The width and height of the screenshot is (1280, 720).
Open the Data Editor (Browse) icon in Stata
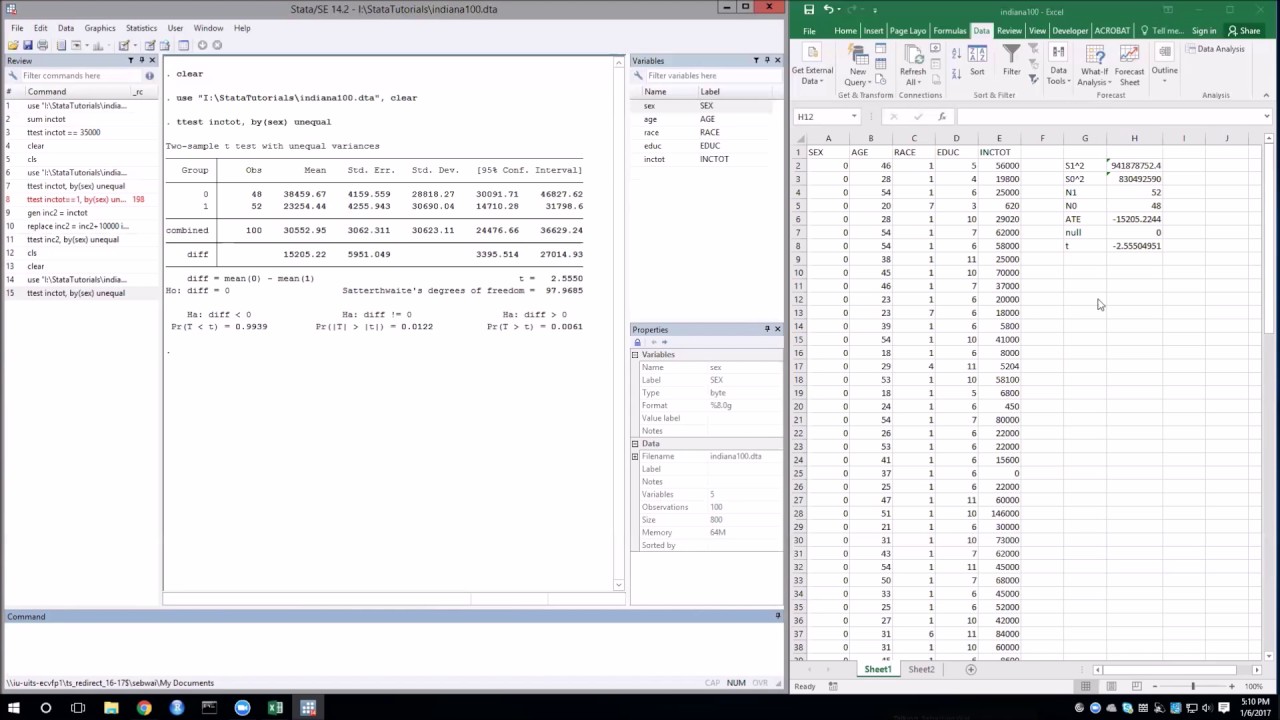[165, 45]
